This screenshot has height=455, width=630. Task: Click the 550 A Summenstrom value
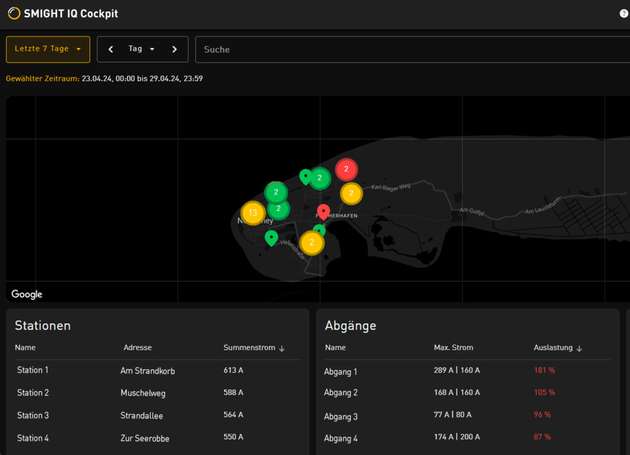233,437
